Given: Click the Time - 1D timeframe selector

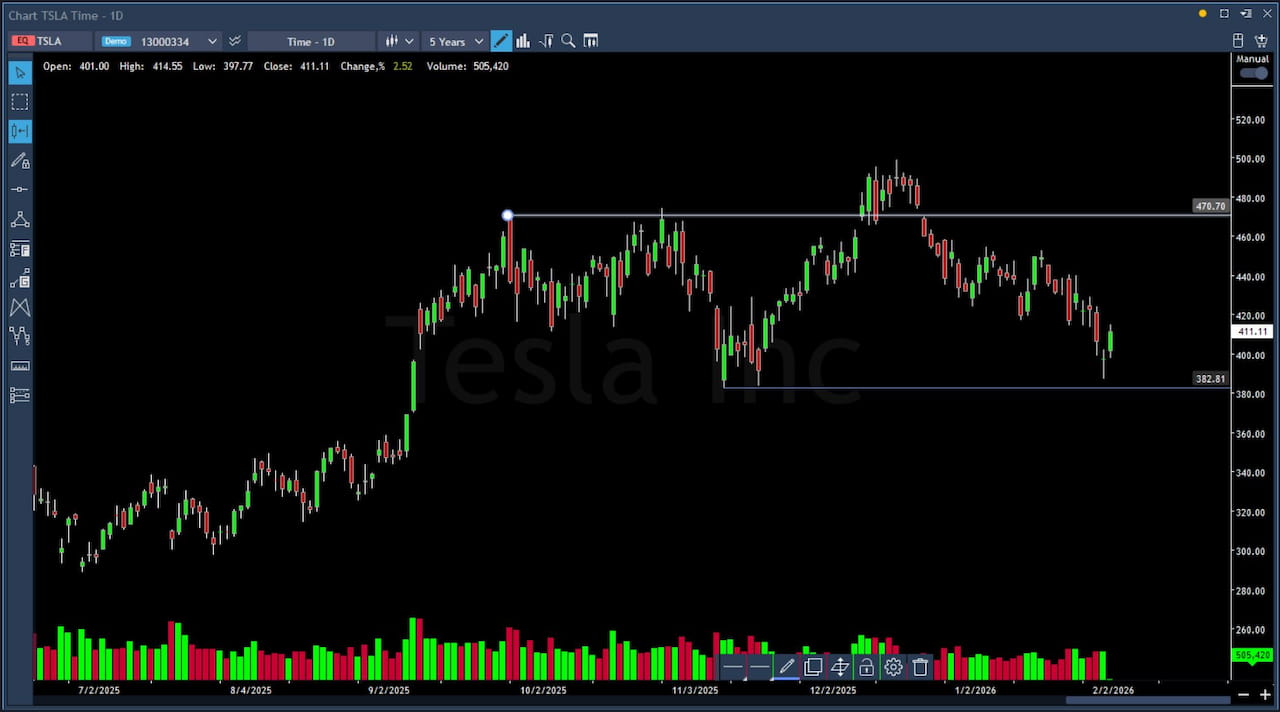Looking at the screenshot, I should coord(311,41).
